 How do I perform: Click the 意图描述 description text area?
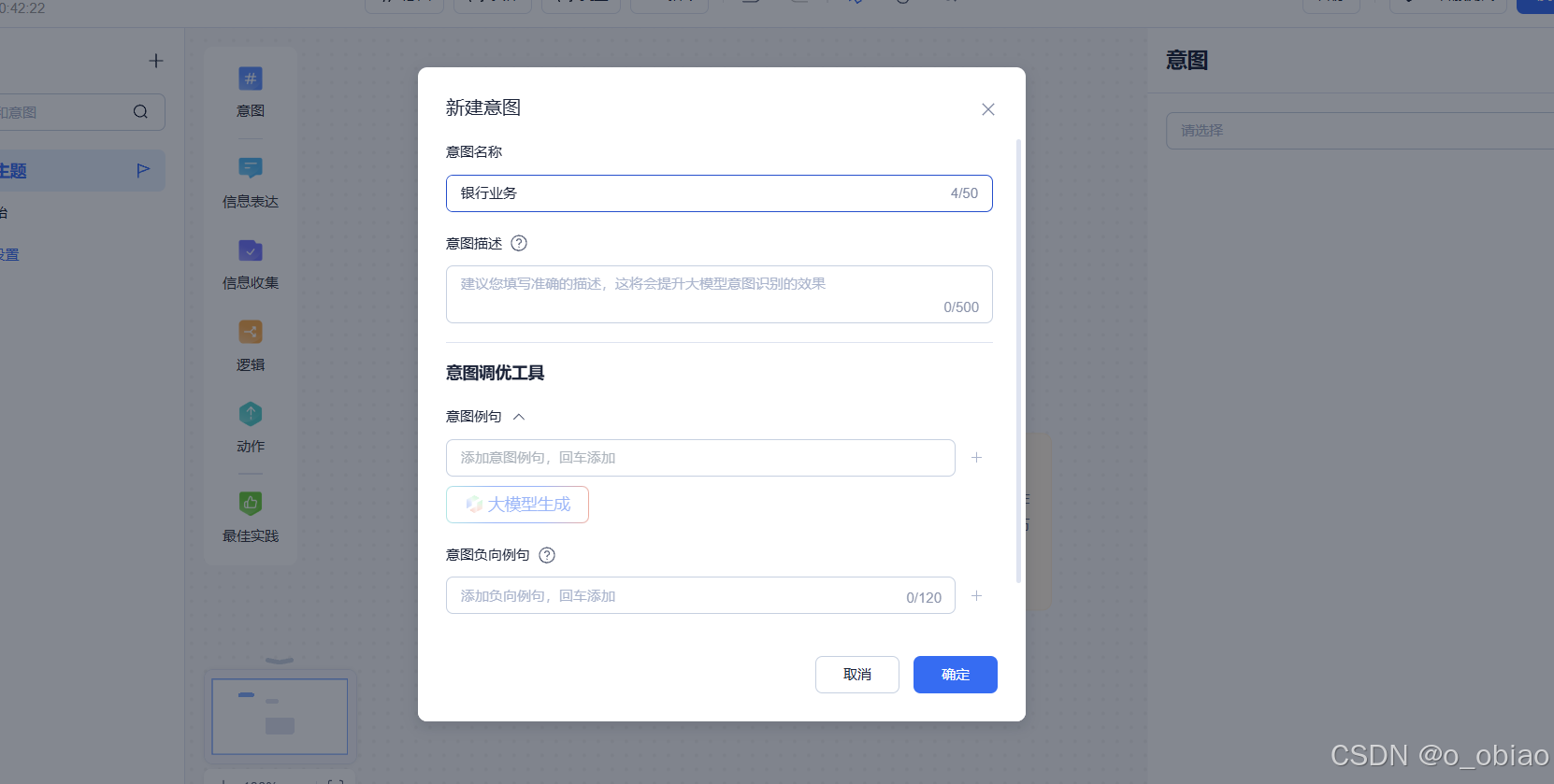point(719,294)
